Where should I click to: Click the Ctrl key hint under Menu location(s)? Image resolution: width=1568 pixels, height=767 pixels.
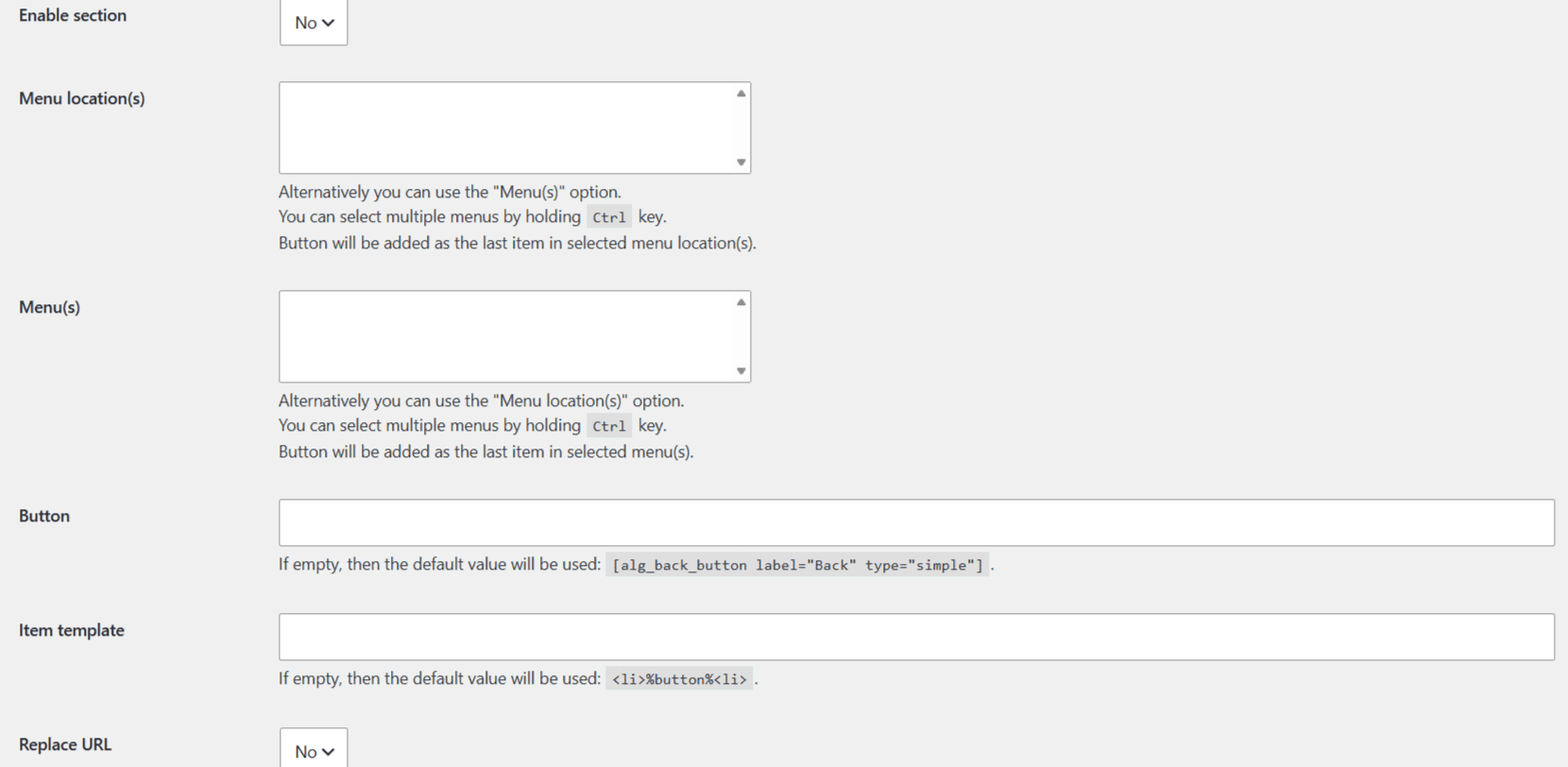609,217
